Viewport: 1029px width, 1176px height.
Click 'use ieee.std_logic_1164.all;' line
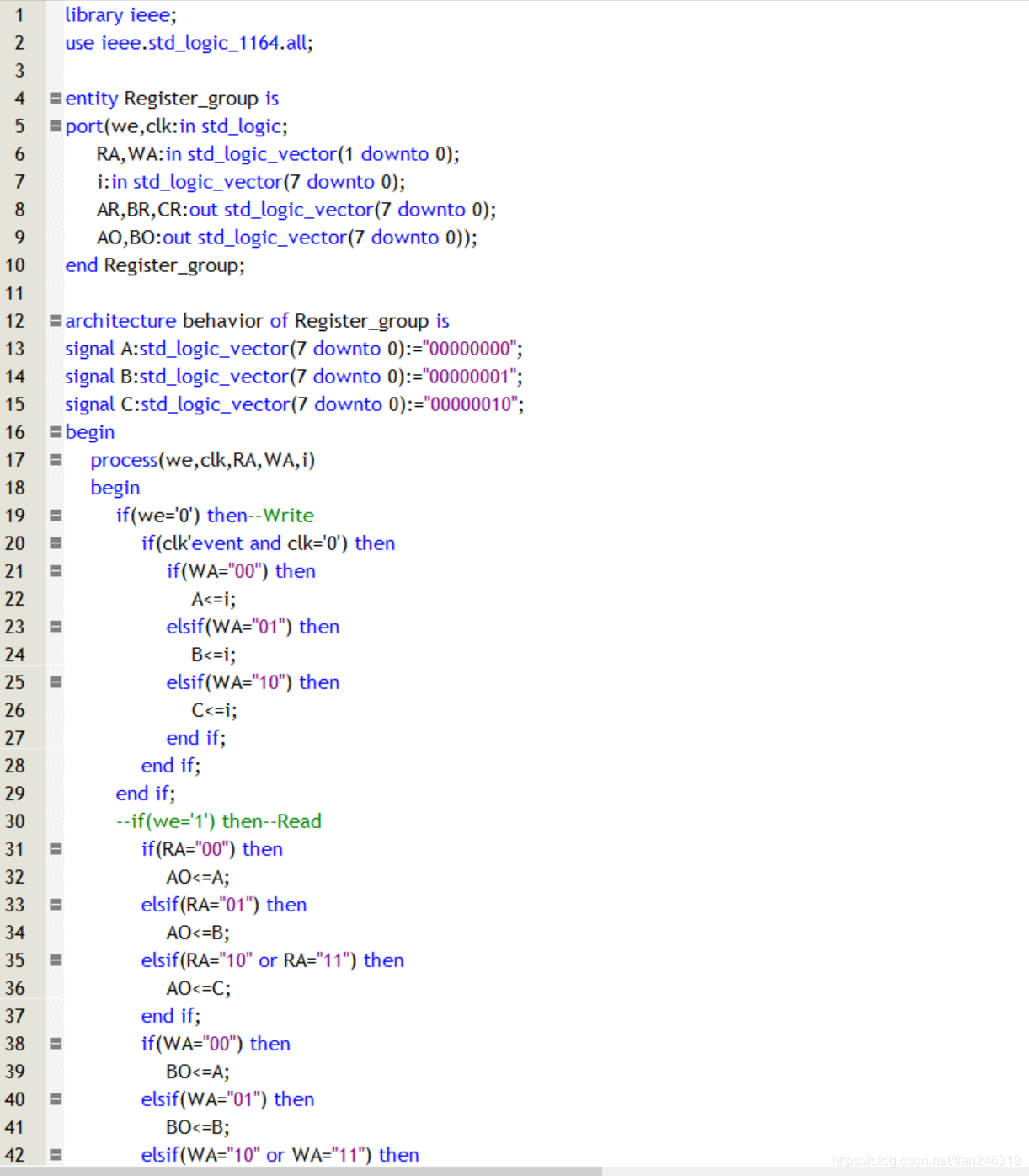[x=189, y=43]
